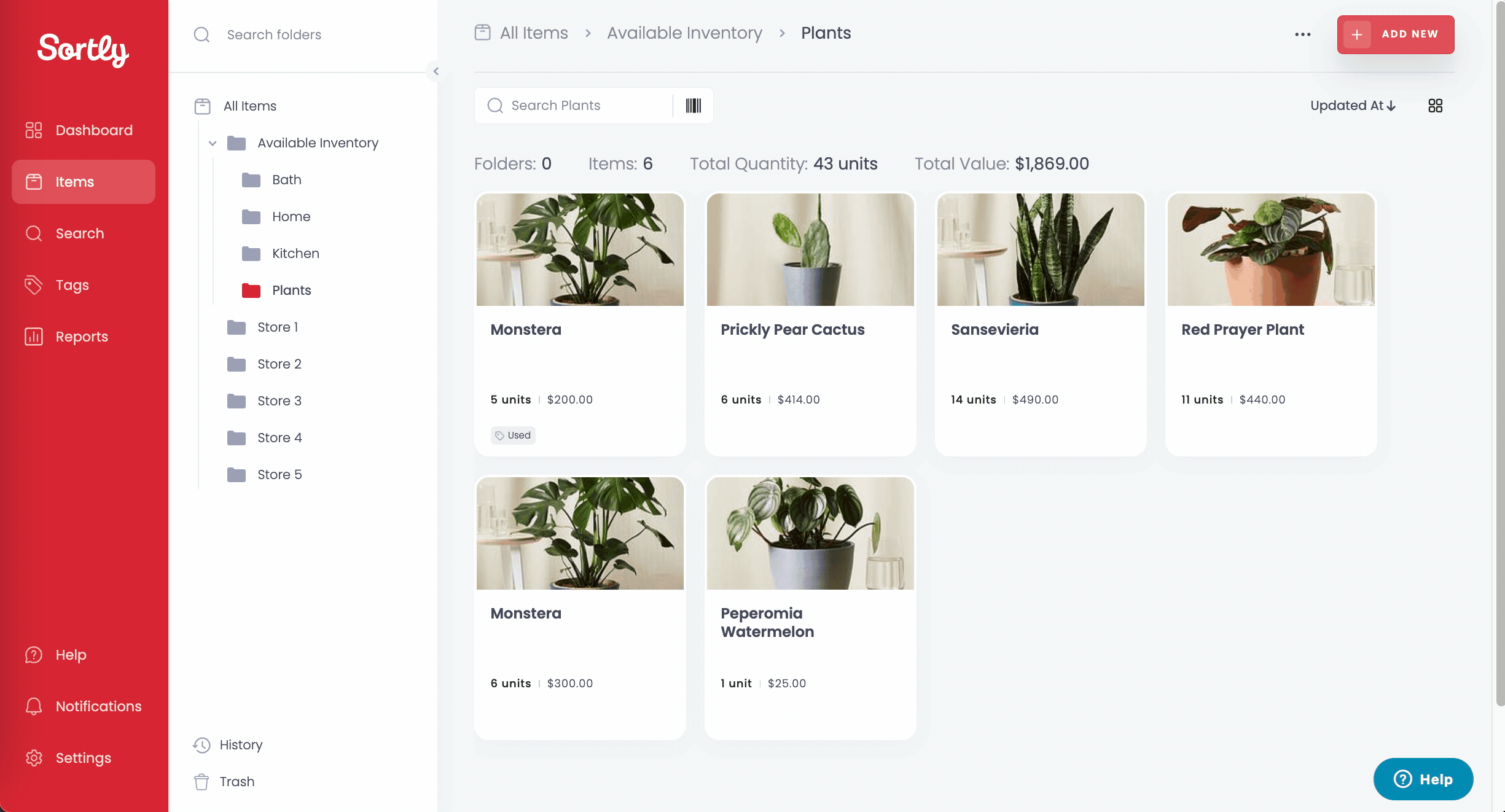
Task: Open the floating Help button
Action: click(1423, 779)
